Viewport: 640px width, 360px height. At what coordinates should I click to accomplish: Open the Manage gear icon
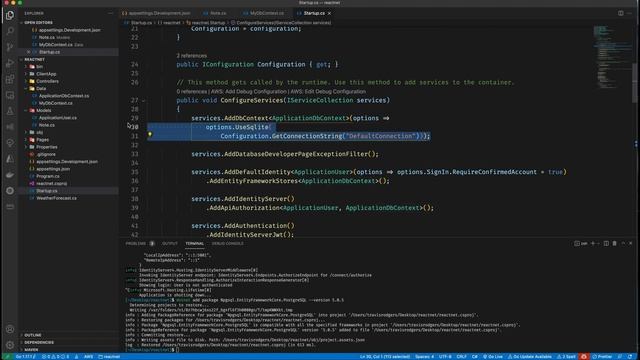coord(10,345)
